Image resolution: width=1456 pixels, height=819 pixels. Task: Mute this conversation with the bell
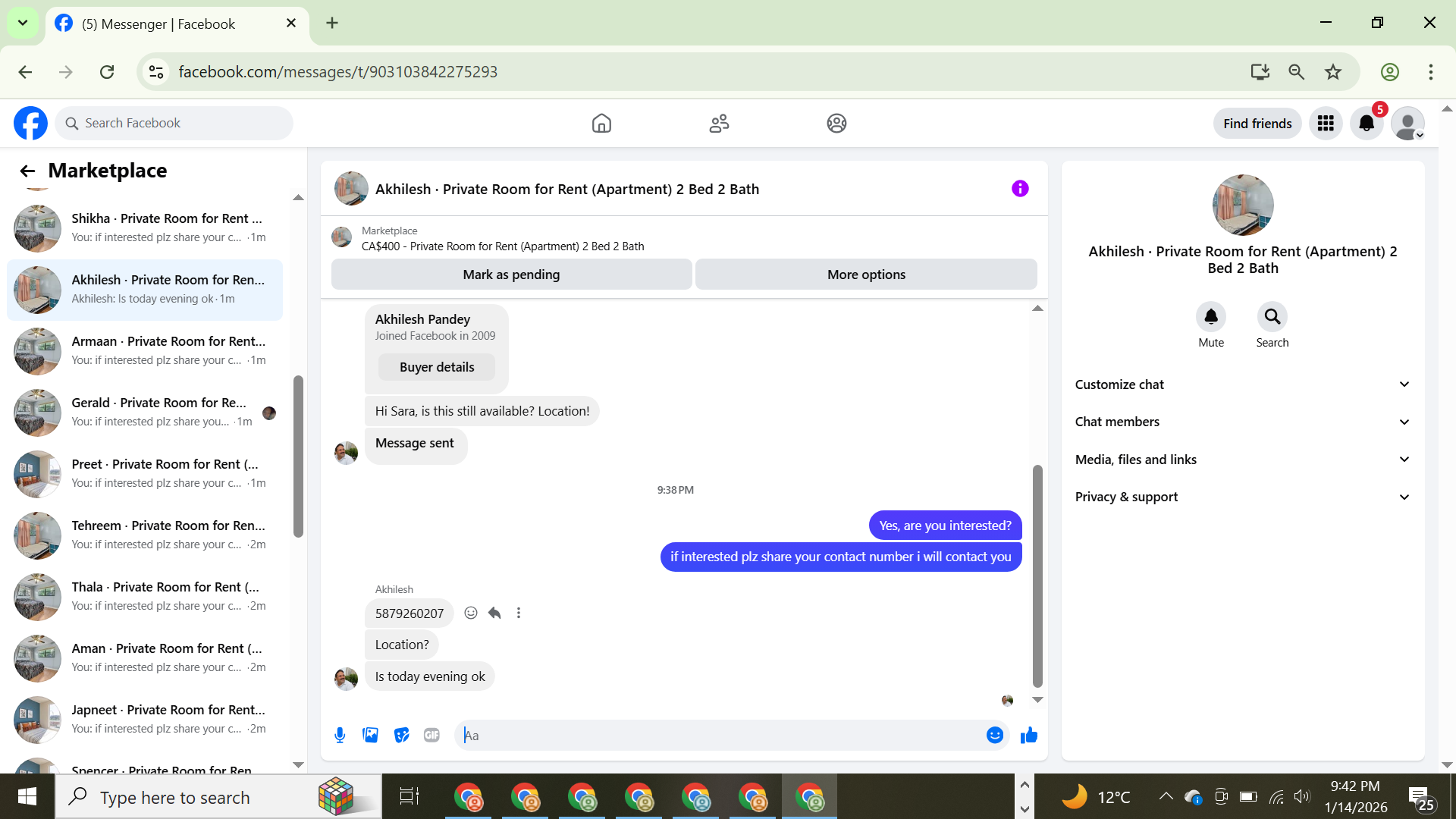coord(1210,317)
